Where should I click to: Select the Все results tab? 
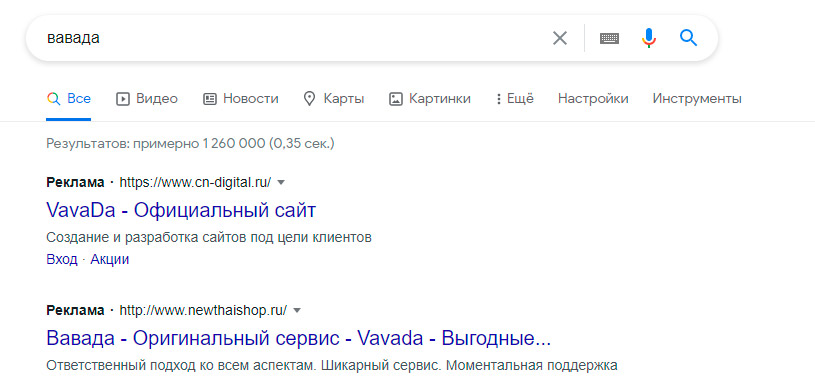pyautogui.click(x=69, y=98)
